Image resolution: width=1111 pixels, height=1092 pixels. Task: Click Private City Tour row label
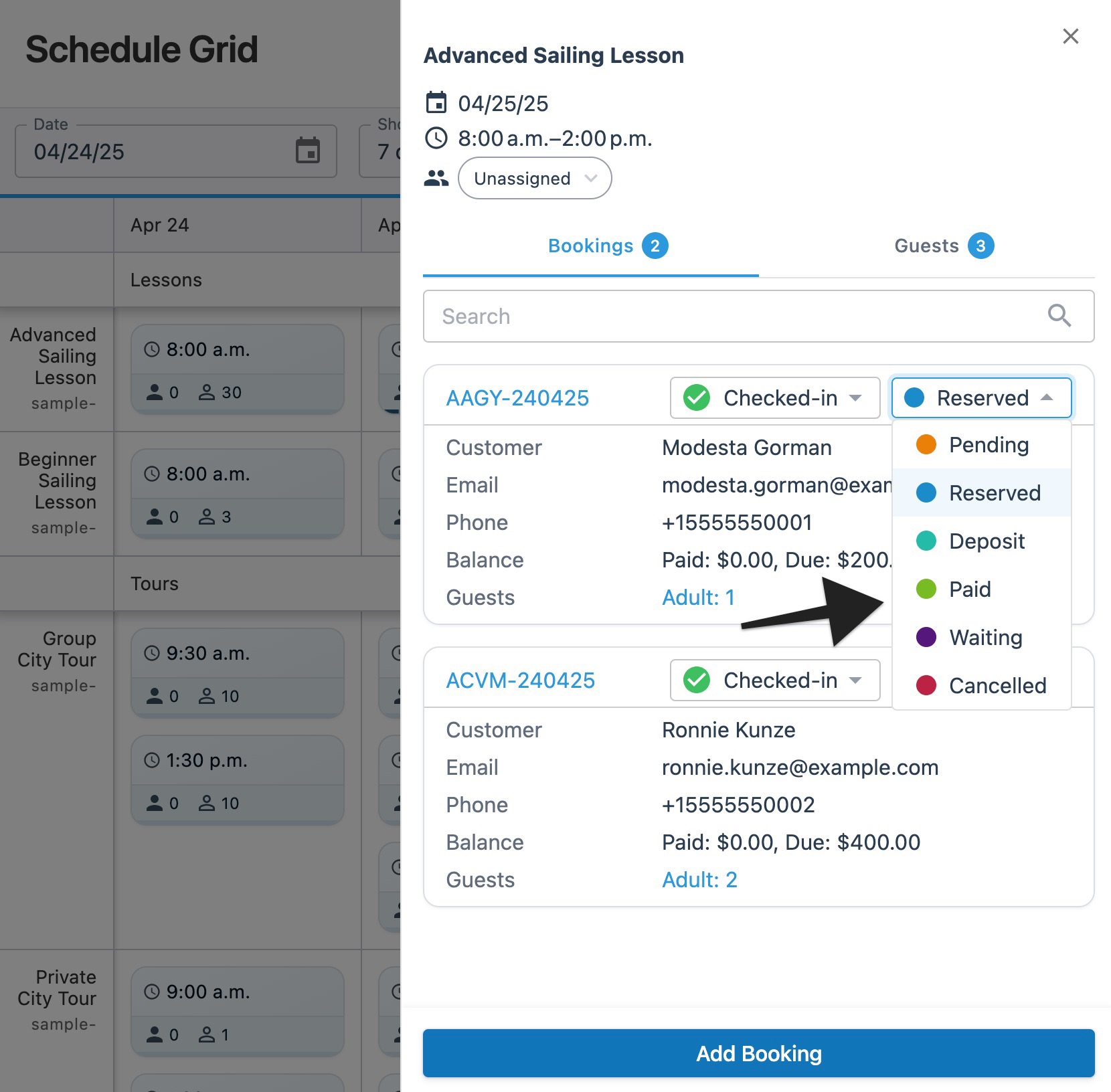click(57, 988)
